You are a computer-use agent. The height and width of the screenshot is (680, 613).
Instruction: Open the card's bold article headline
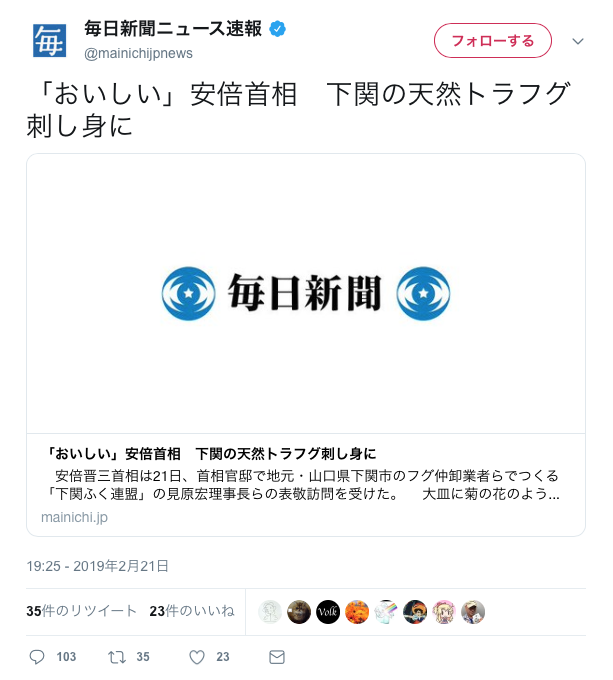(x=211, y=454)
